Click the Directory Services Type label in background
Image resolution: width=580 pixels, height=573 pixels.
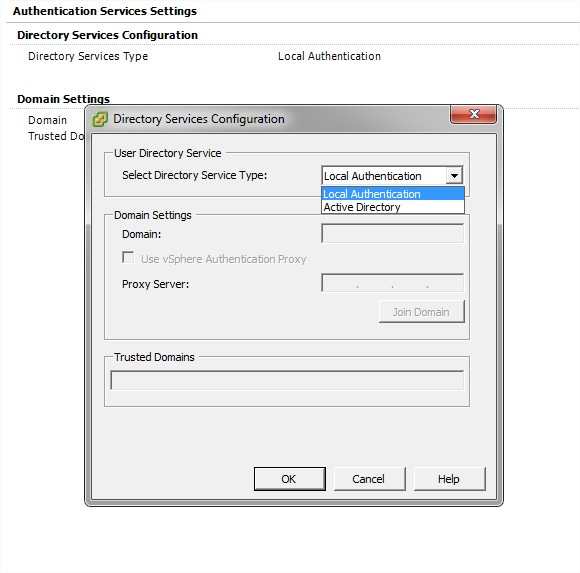click(x=88, y=56)
